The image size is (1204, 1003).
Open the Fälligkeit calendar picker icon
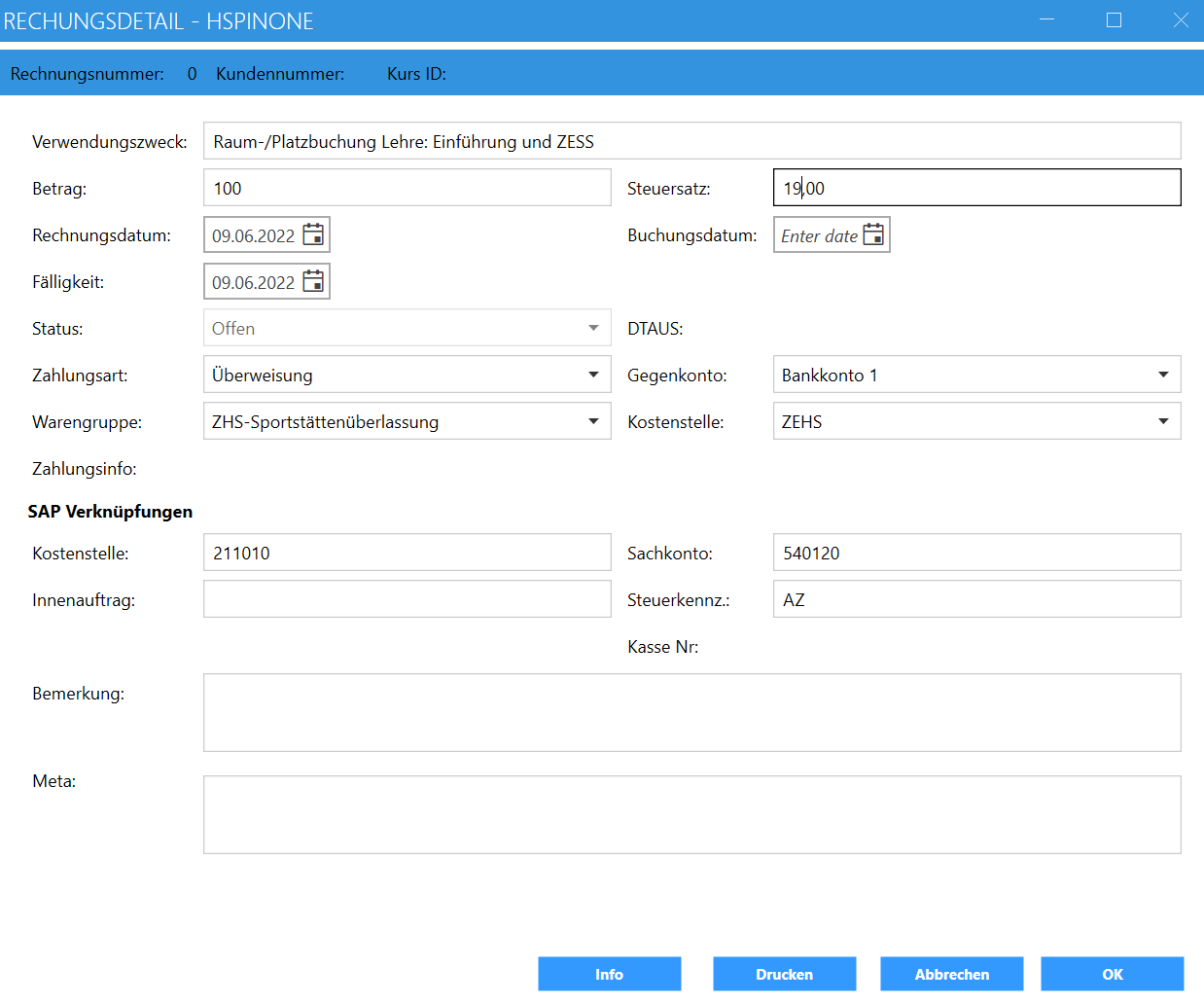pyautogui.click(x=313, y=281)
